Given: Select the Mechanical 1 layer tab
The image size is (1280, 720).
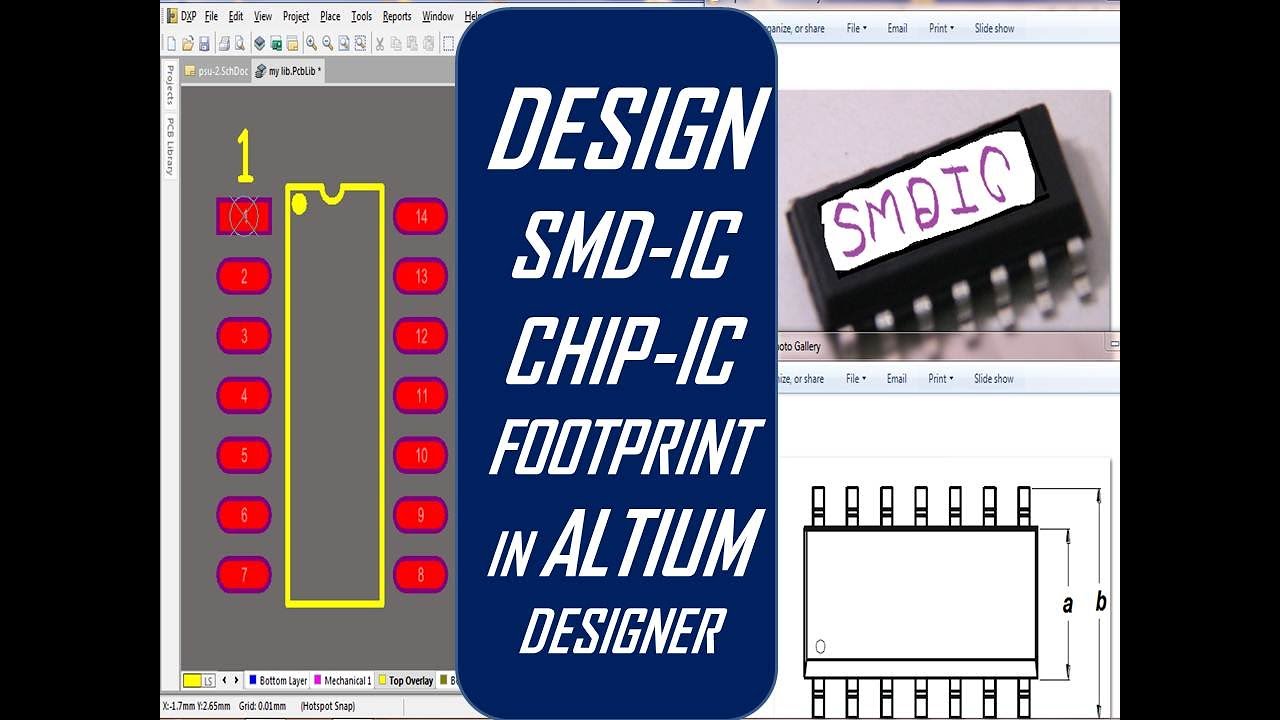Looking at the screenshot, I should coord(341,681).
